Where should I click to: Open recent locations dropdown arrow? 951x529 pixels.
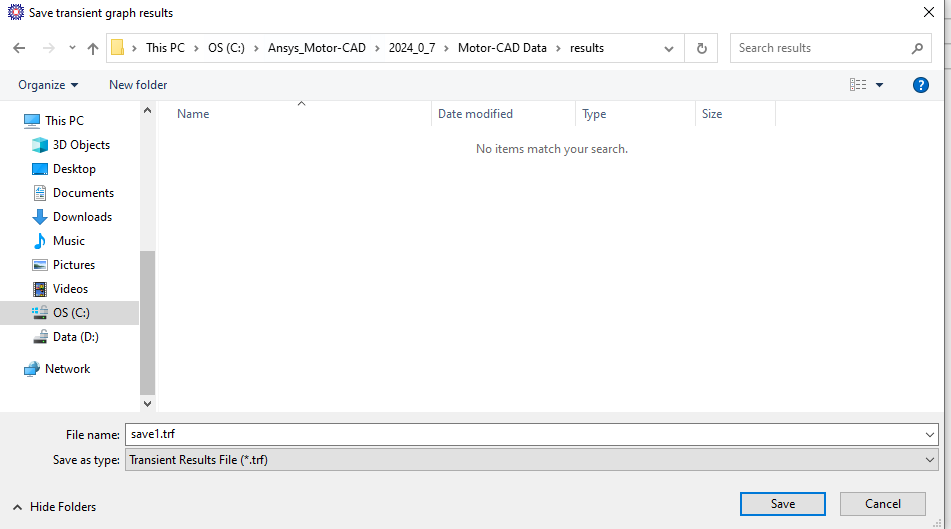coord(72,48)
